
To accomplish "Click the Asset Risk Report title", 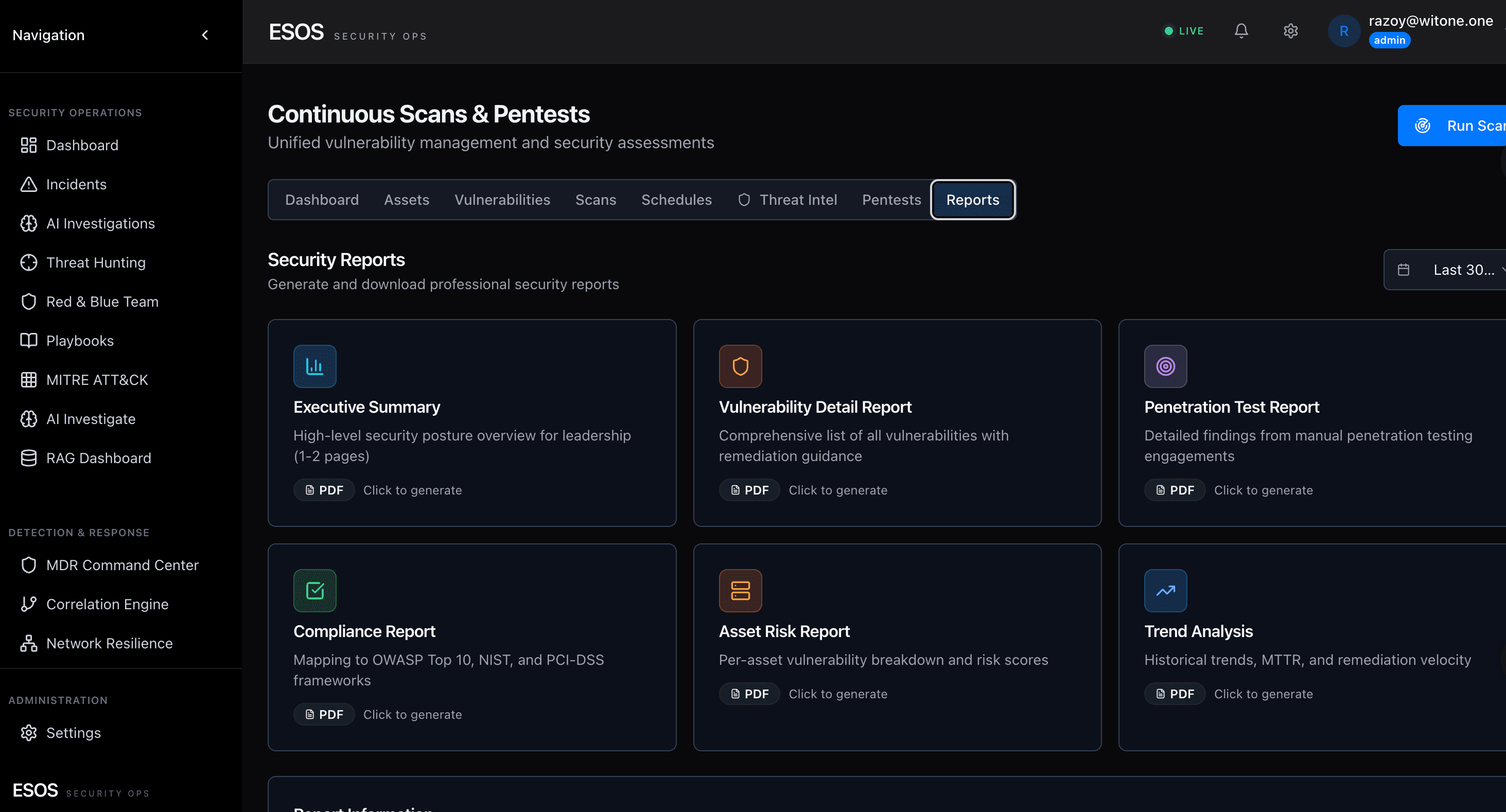I will 784,631.
